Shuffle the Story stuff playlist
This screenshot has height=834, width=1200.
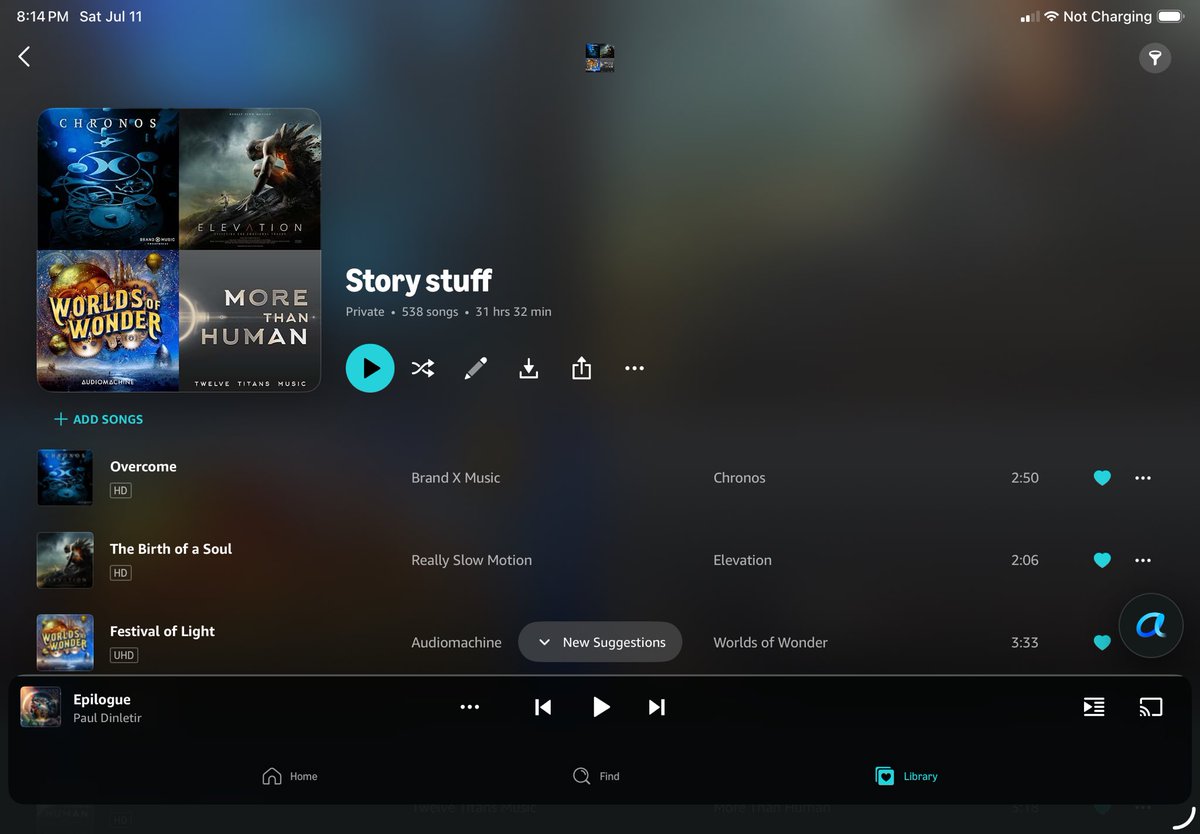(x=423, y=368)
